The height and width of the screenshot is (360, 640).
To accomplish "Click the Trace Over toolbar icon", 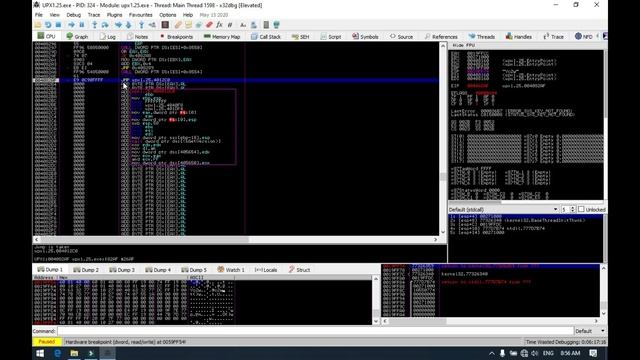I will [x=129, y=25].
